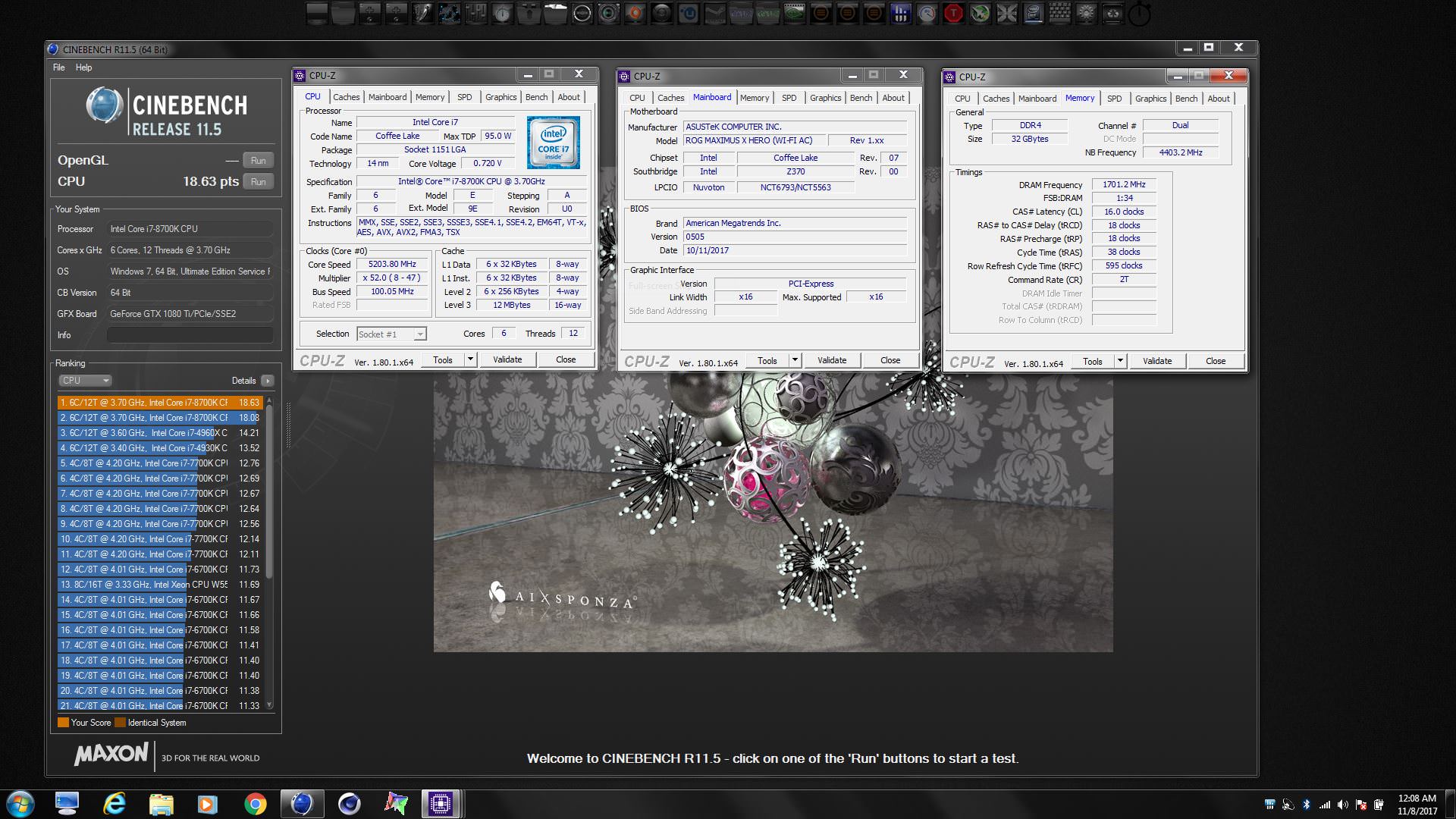Screen dimensions: 1456x819
Task: Select ranking row 21 with score 11.33
Action: coord(160,706)
